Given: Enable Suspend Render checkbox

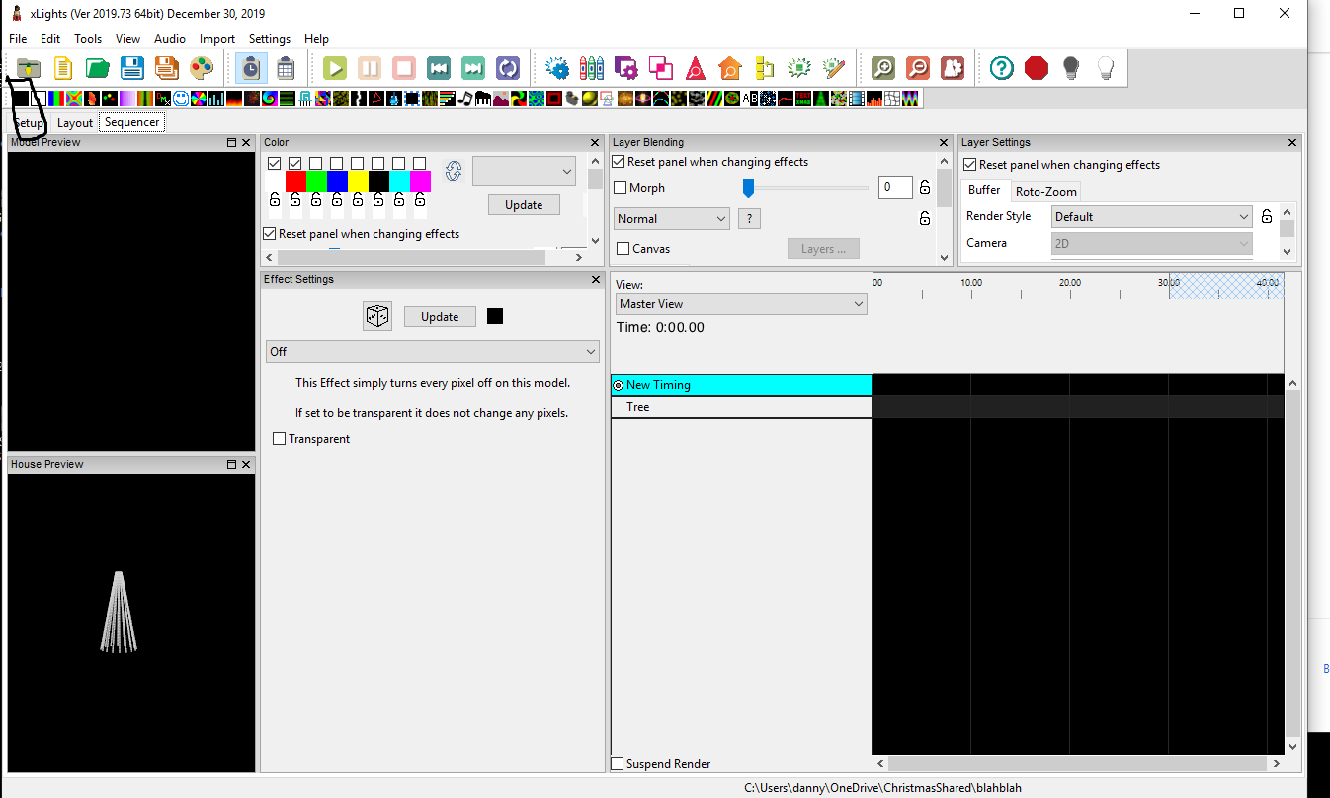Looking at the screenshot, I should pyautogui.click(x=618, y=764).
